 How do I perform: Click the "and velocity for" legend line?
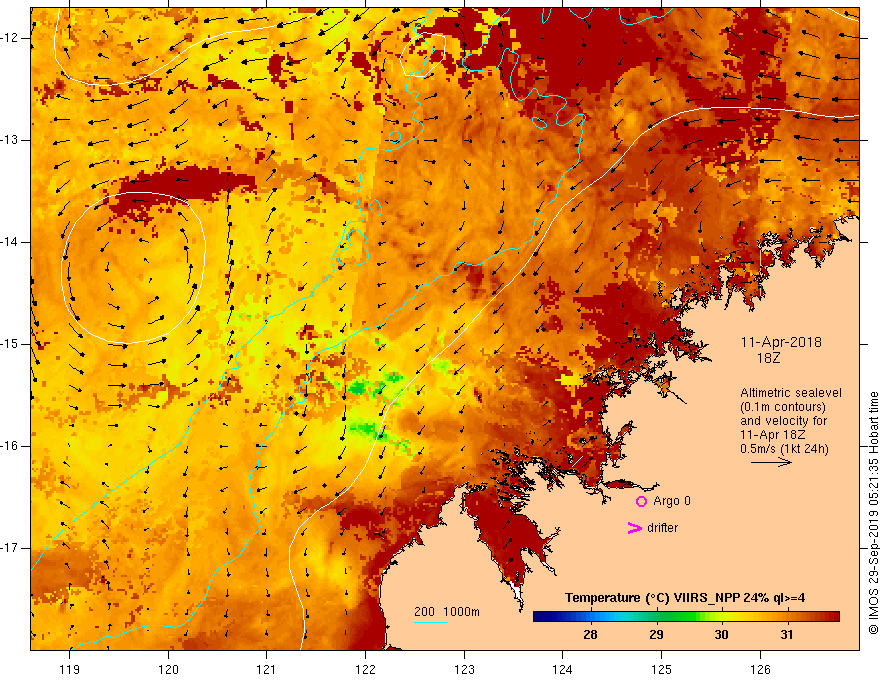(x=783, y=421)
